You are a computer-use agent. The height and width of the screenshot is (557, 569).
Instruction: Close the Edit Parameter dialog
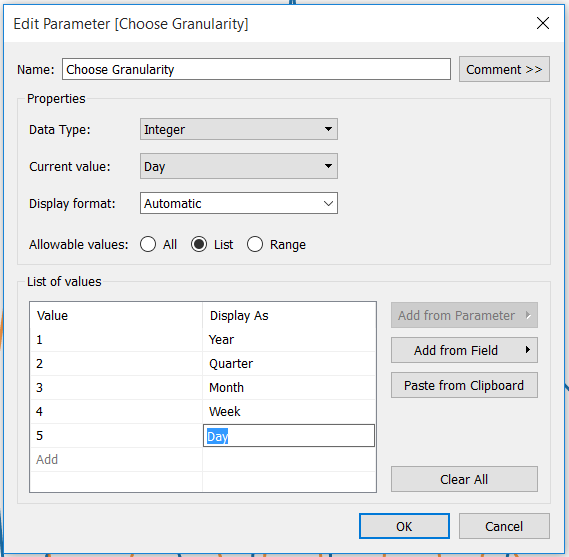543,23
